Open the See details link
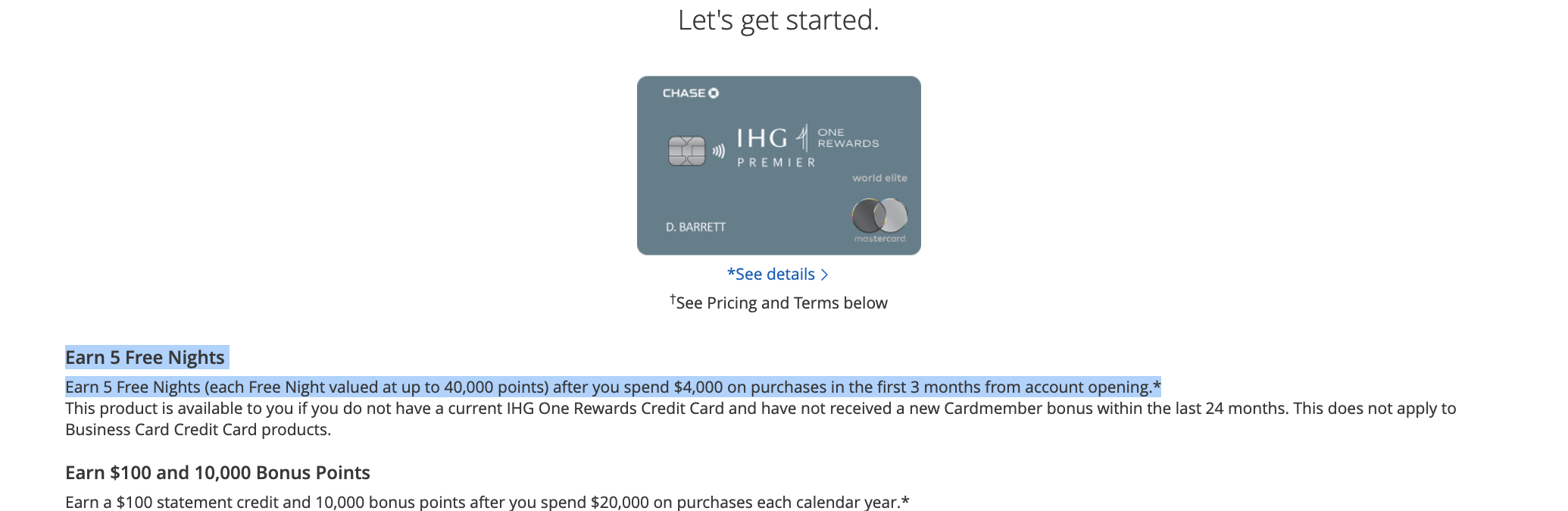 tap(771, 274)
